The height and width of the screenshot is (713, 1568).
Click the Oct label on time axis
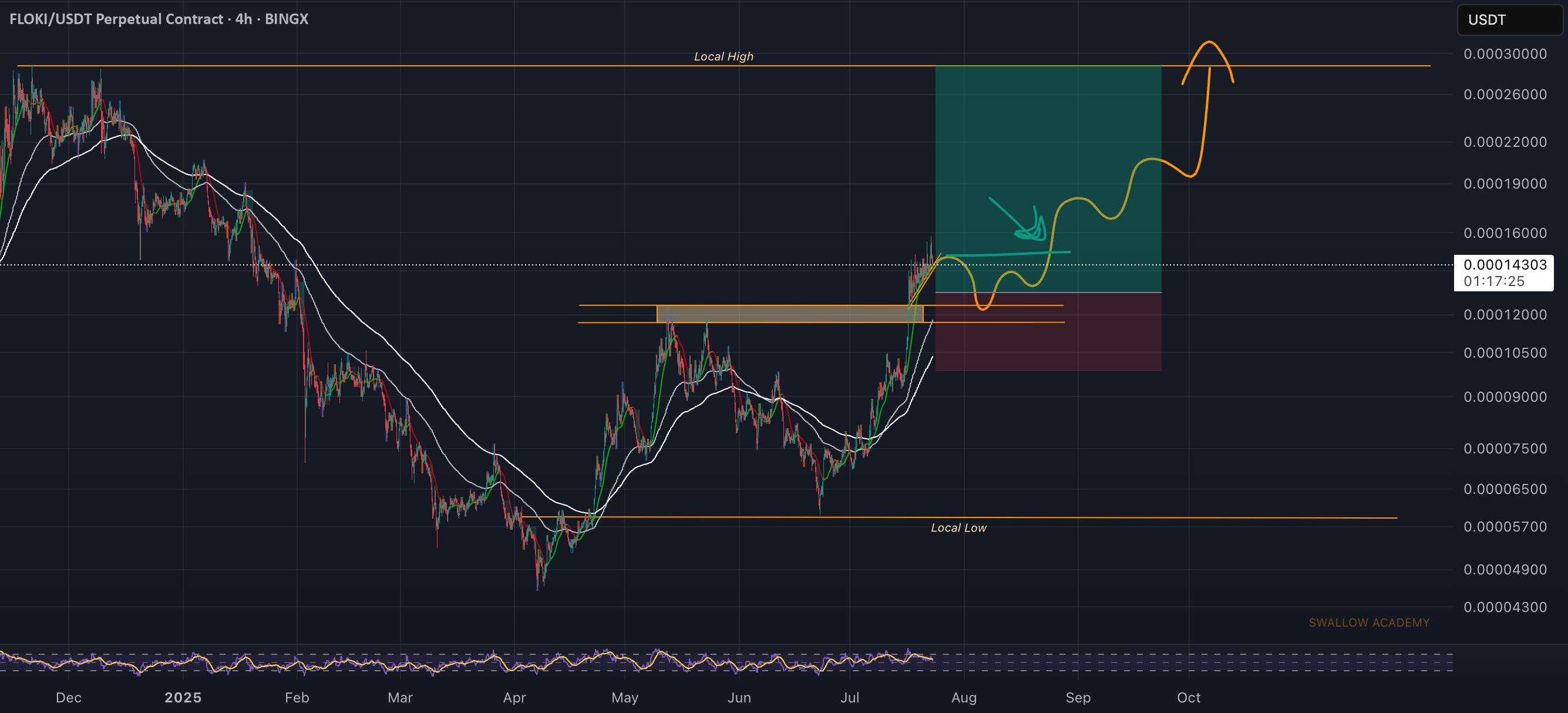point(1188,697)
